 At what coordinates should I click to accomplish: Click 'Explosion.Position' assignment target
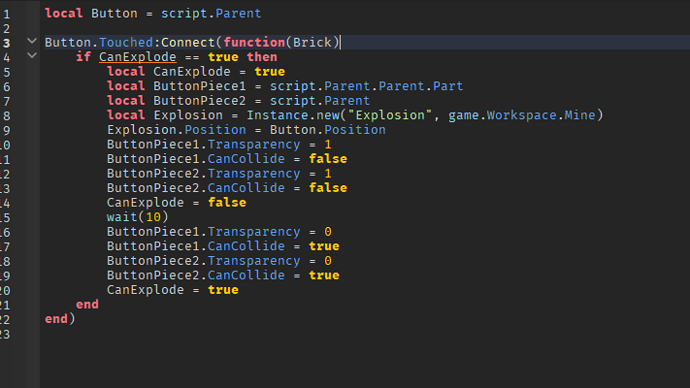tap(176, 130)
